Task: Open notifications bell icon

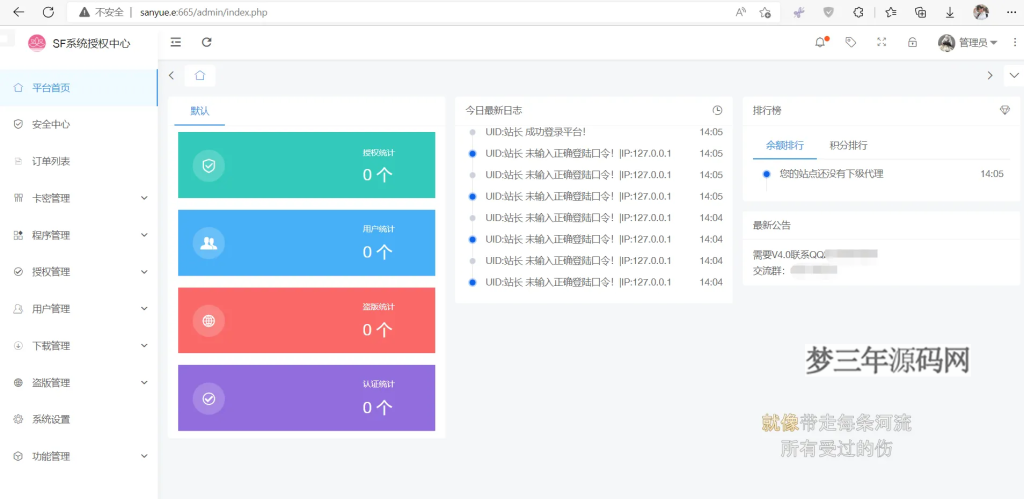Action: click(x=820, y=42)
